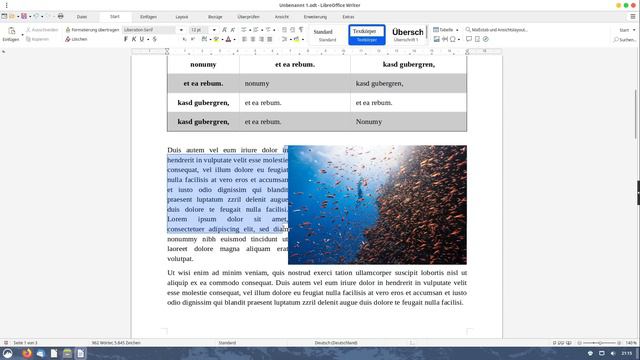Click the font color button
Viewport: 640px width, 360px height.
pyautogui.click(x=229, y=39)
